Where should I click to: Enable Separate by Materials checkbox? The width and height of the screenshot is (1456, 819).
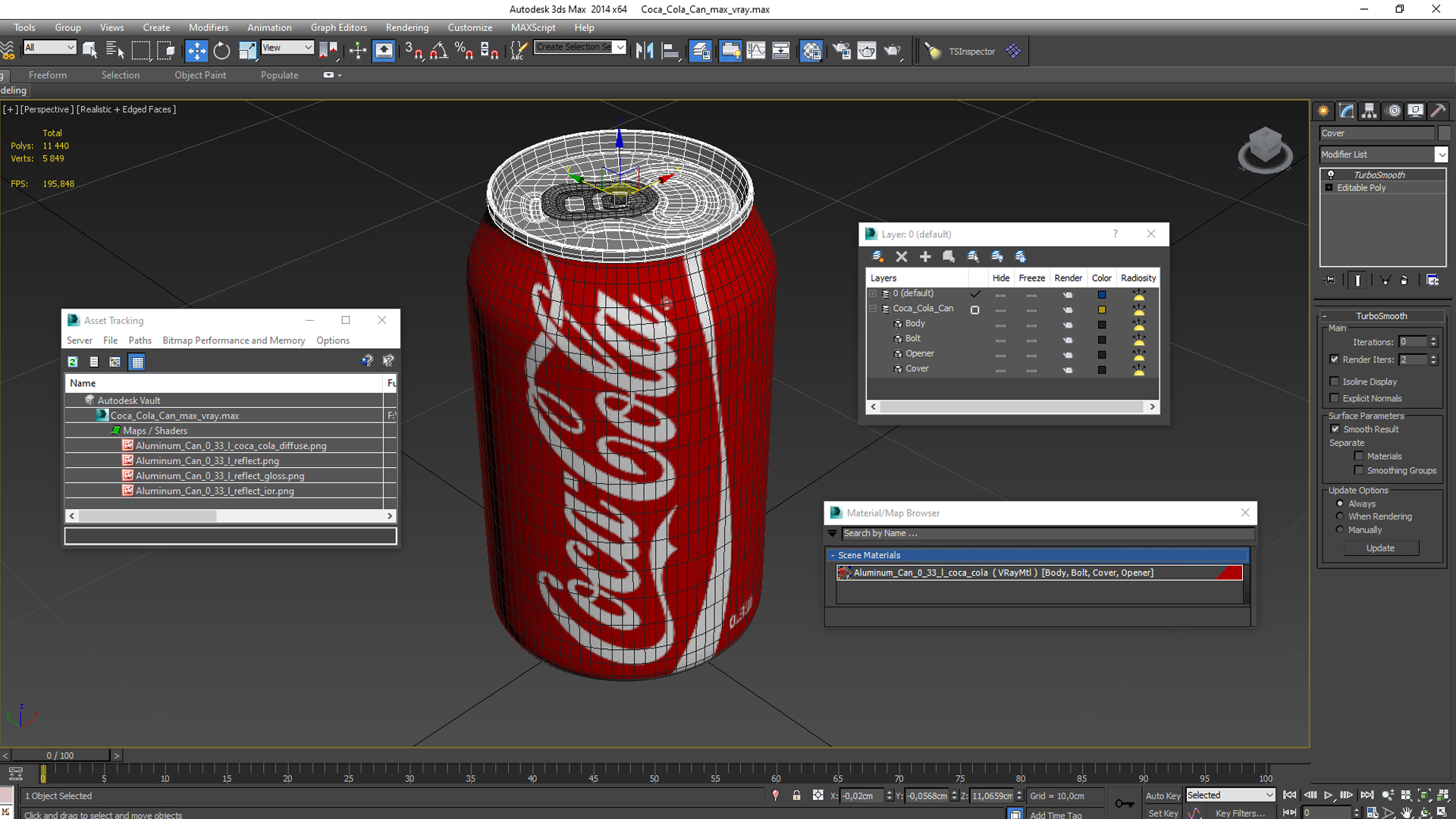(1358, 456)
